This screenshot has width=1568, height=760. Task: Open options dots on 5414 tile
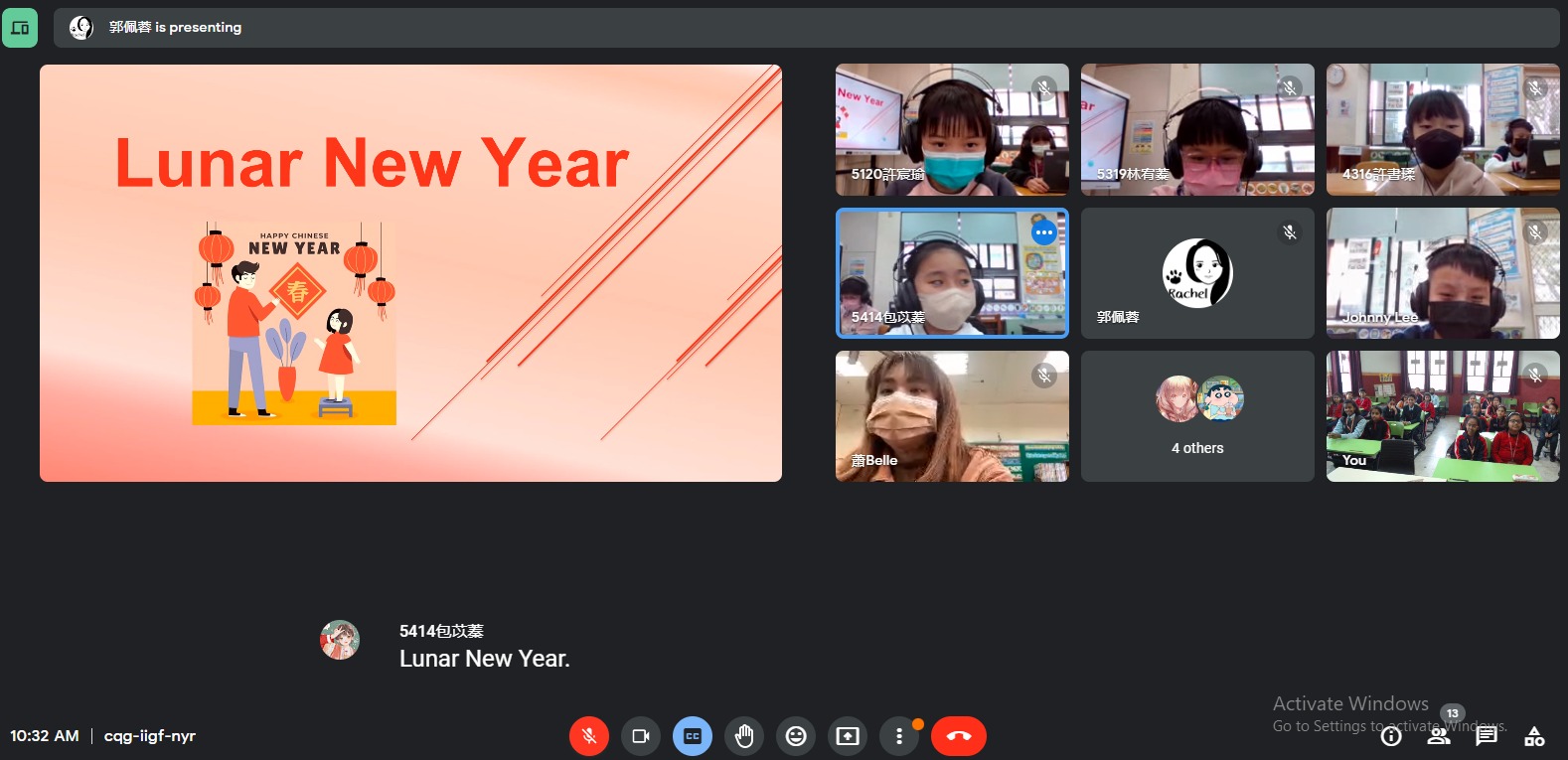1043,232
